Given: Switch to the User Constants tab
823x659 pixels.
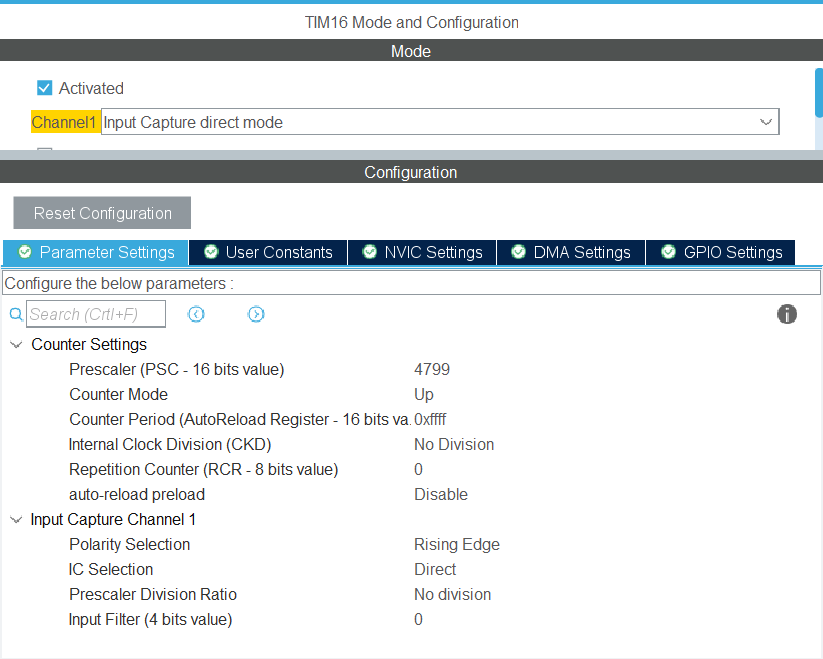Looking at the screenshot, I should click(268, 252).
